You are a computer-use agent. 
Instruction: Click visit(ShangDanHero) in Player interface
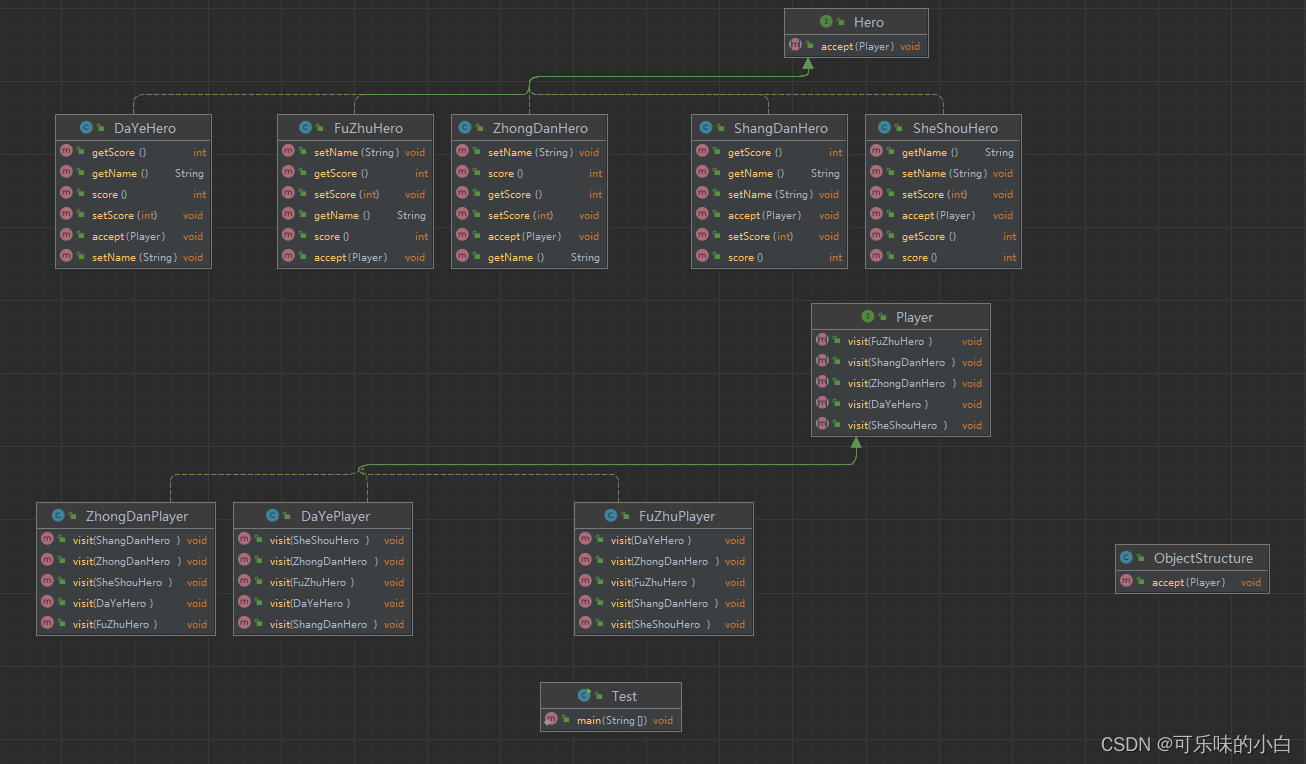click(x=900, y=362)
